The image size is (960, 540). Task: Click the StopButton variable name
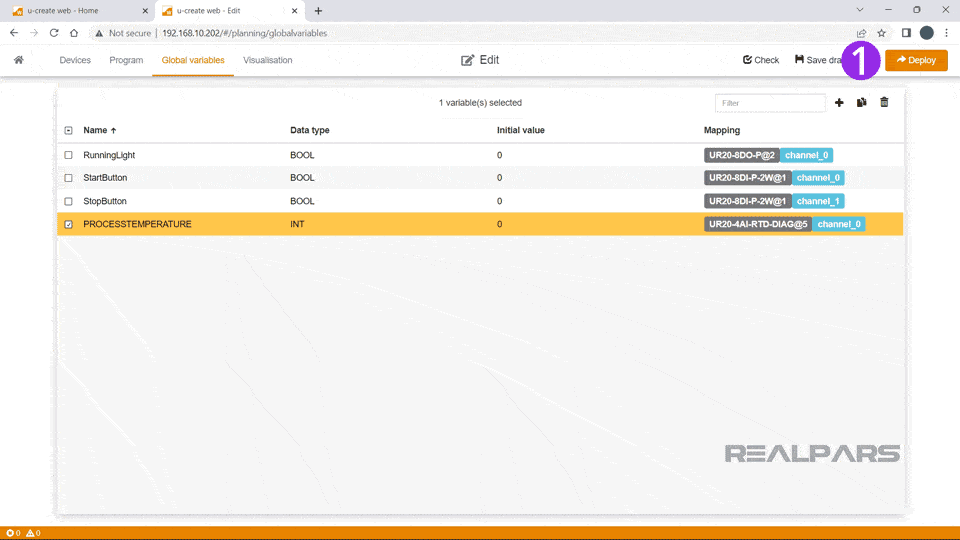coord(105,201)
